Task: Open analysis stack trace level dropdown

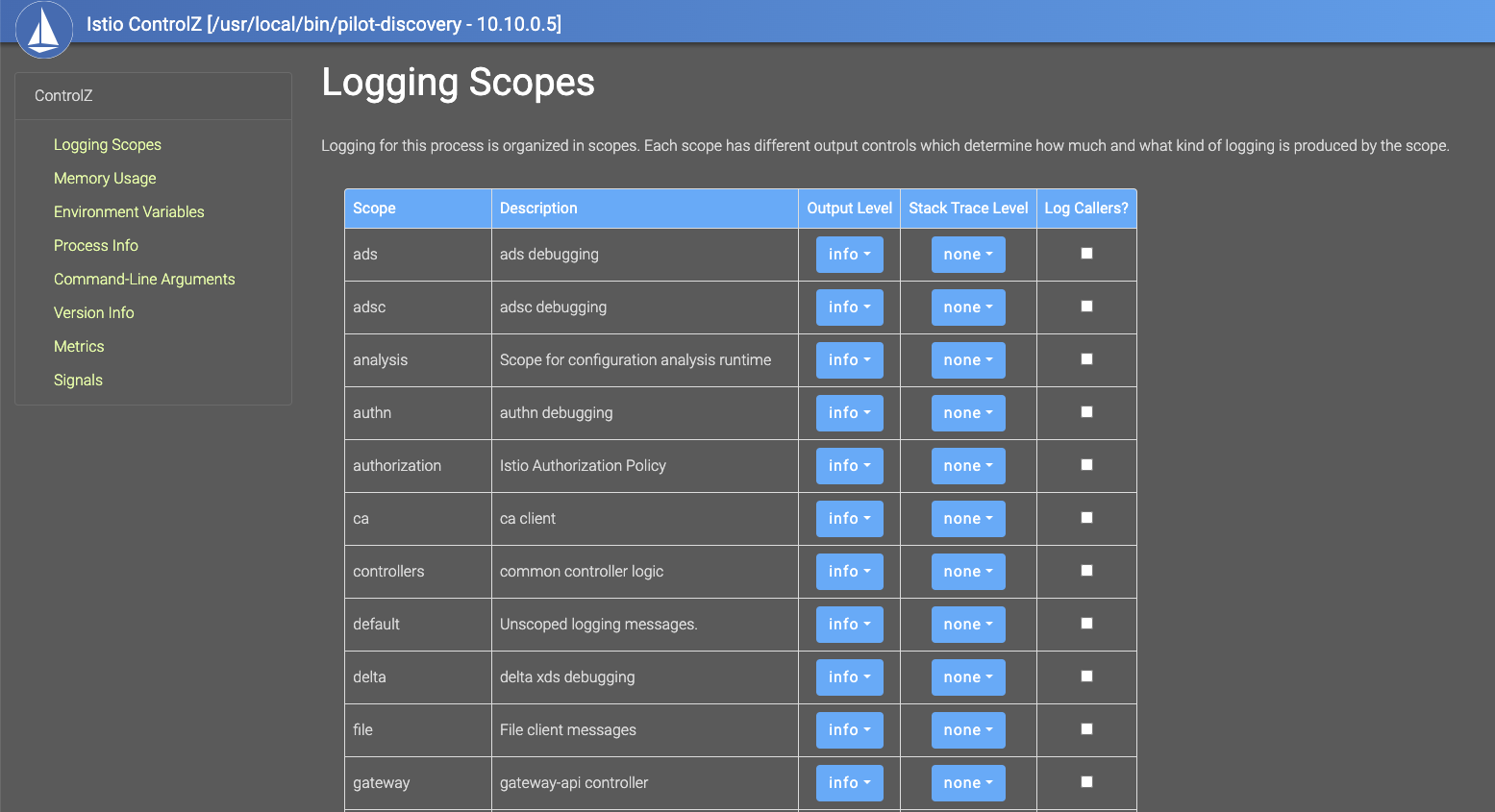Action: [968, 360]
